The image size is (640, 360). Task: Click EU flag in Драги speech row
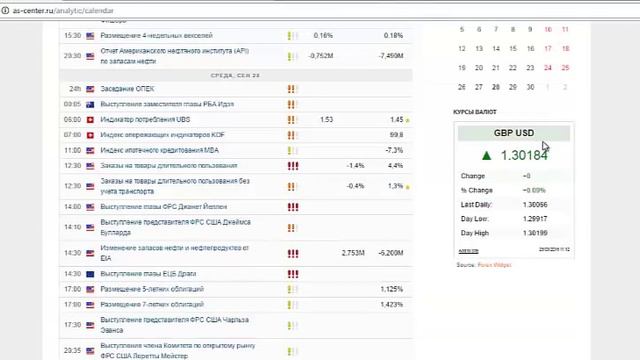tap(90, 274)
